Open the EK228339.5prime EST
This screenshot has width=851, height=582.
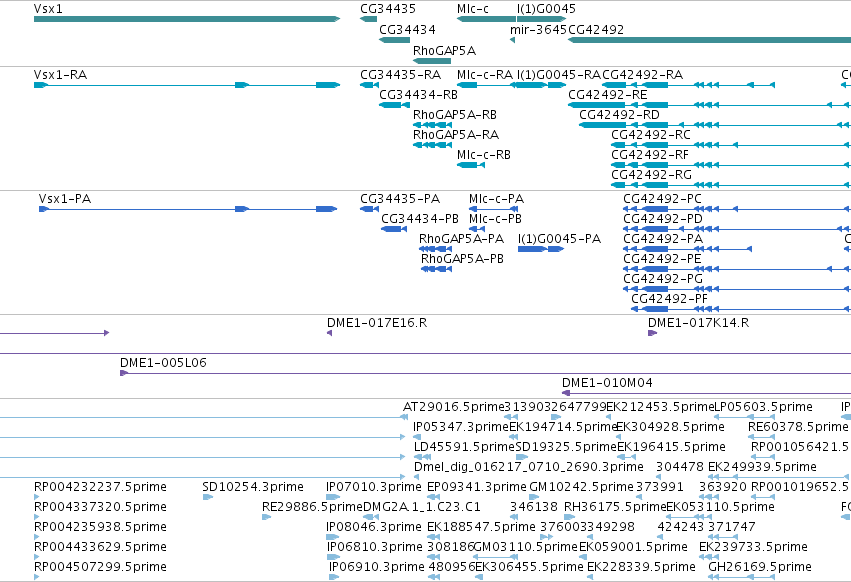590,577
